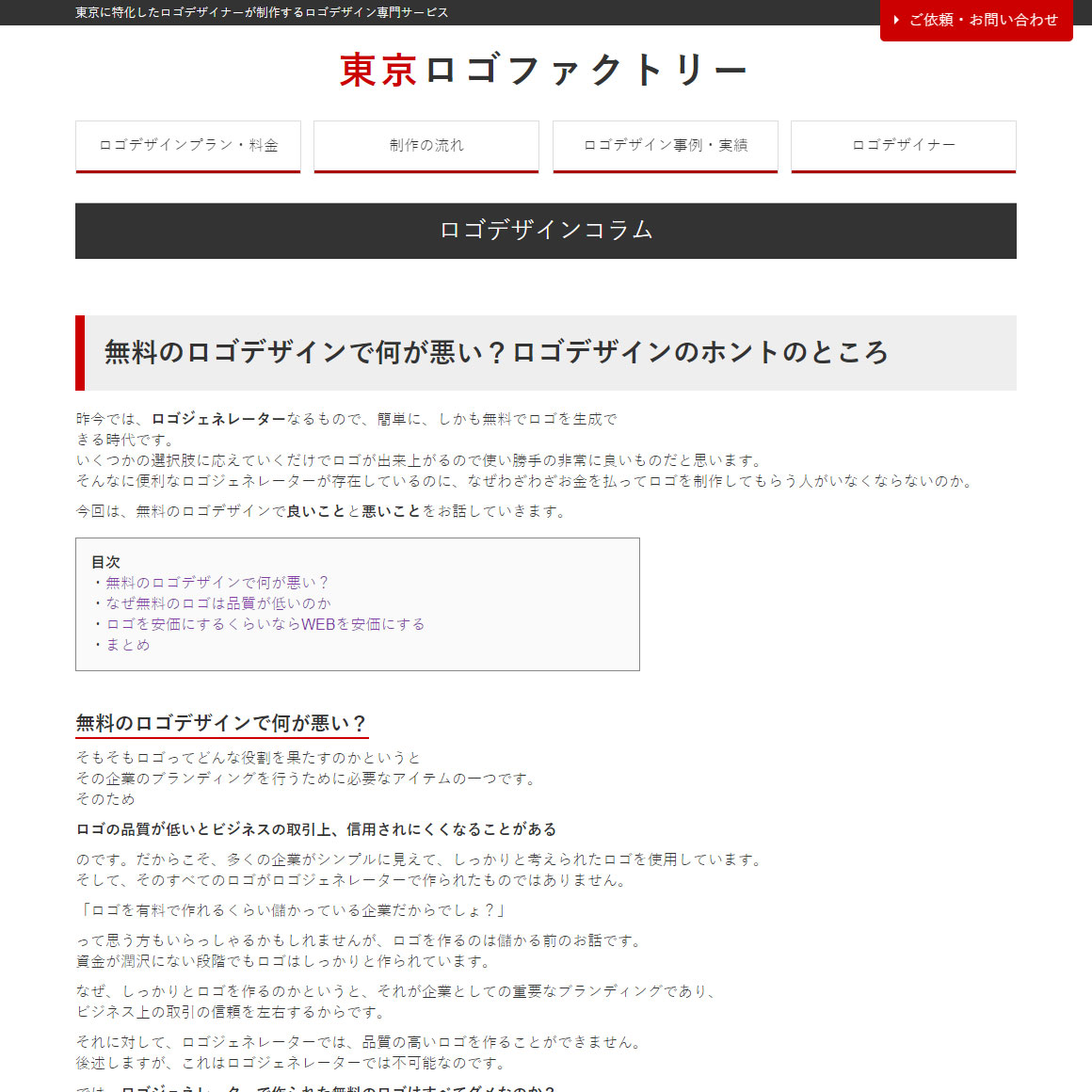Screen dimensions: 1092x1092
Task: Open the まとめ link in the table of contents
Action: (x=128, y=644)
